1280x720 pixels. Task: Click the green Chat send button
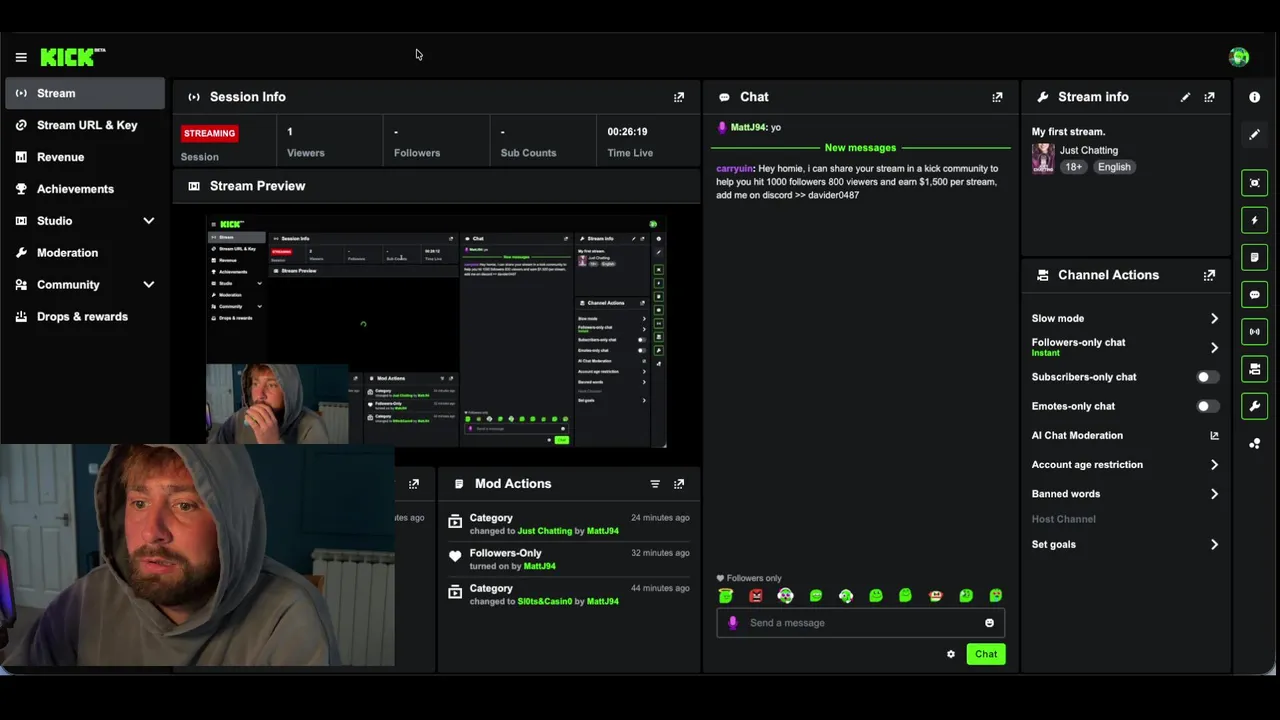986,654
